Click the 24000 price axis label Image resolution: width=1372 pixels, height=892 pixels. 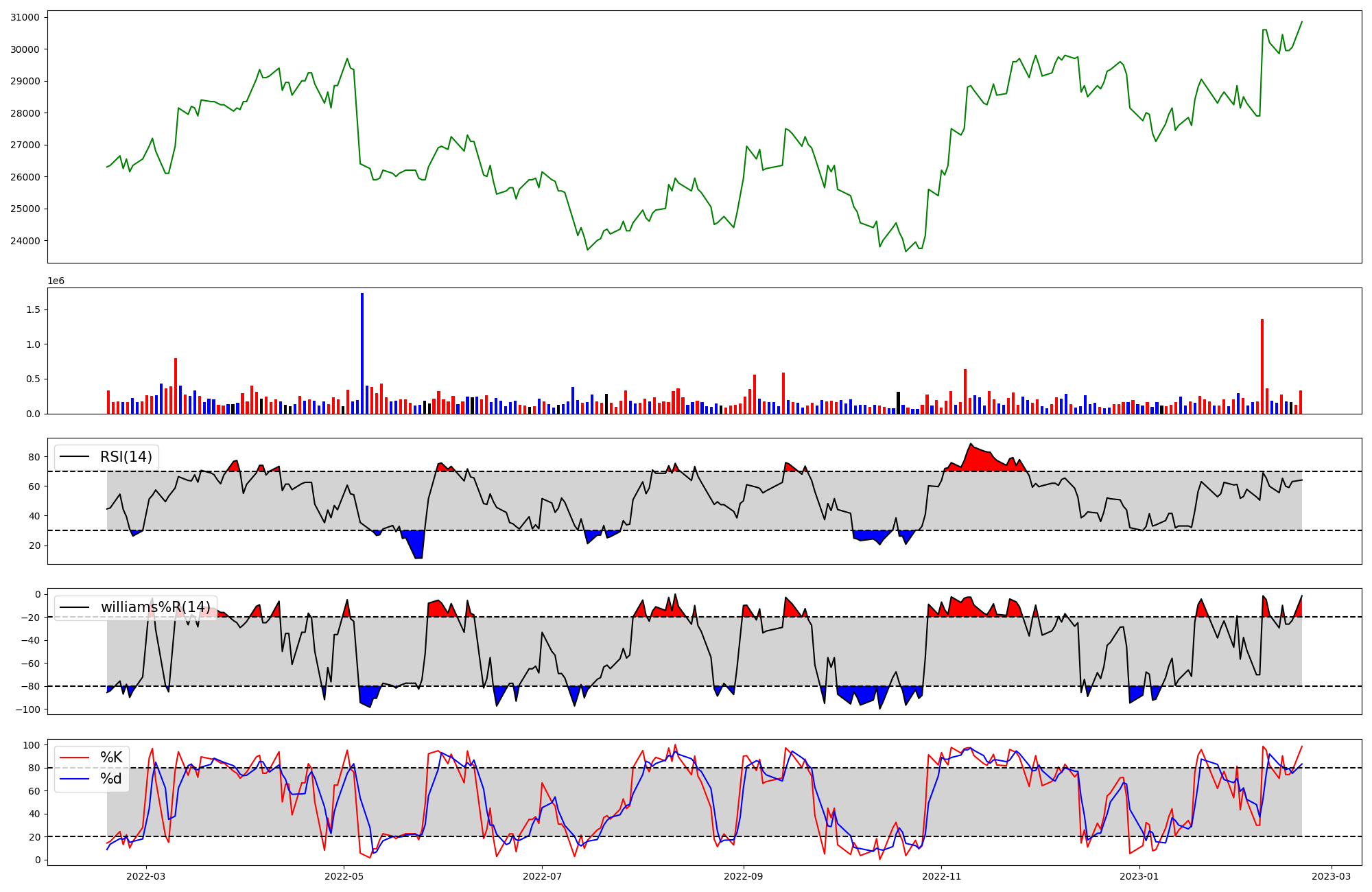24,241
